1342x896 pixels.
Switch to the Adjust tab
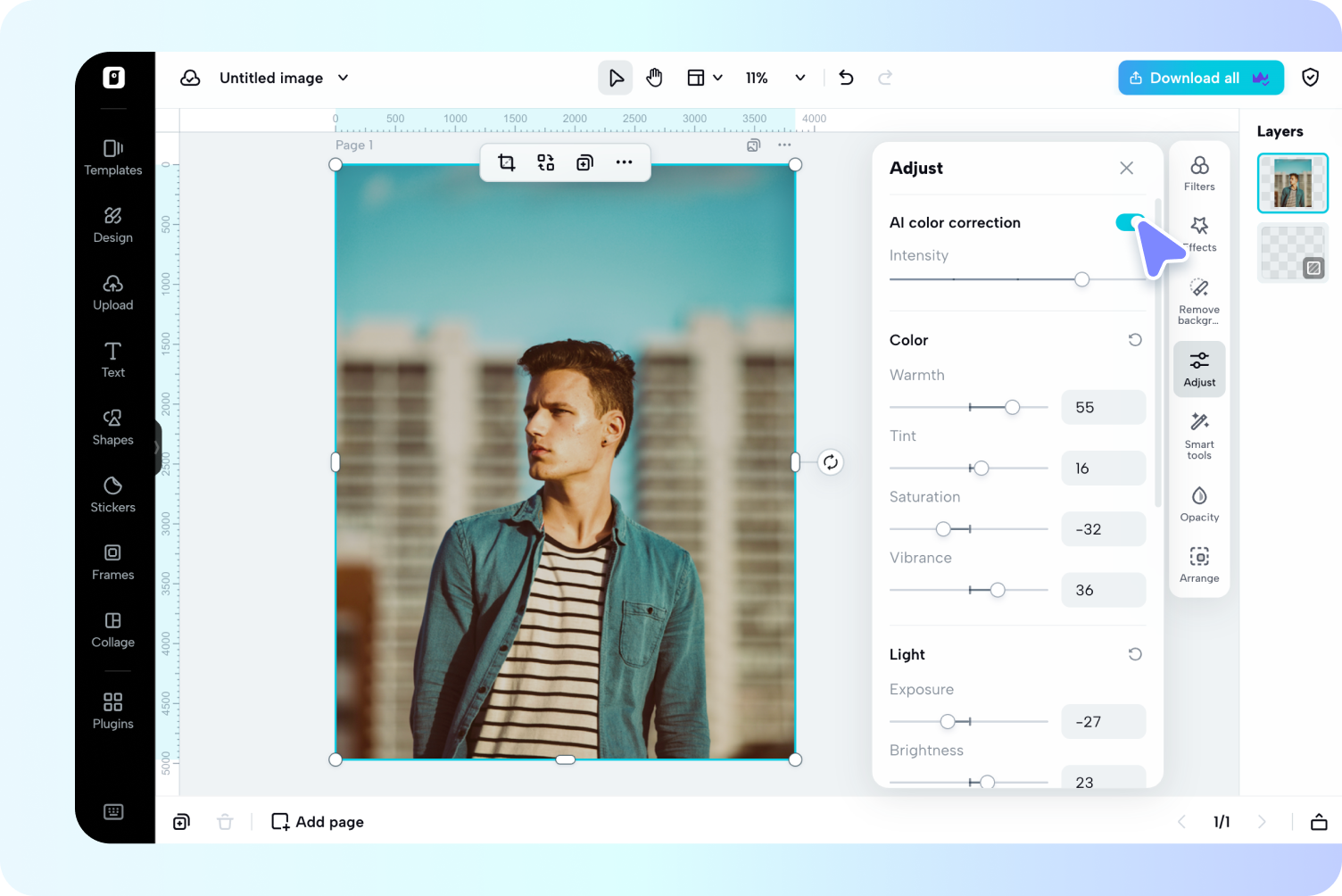(x=1199, y=368)
